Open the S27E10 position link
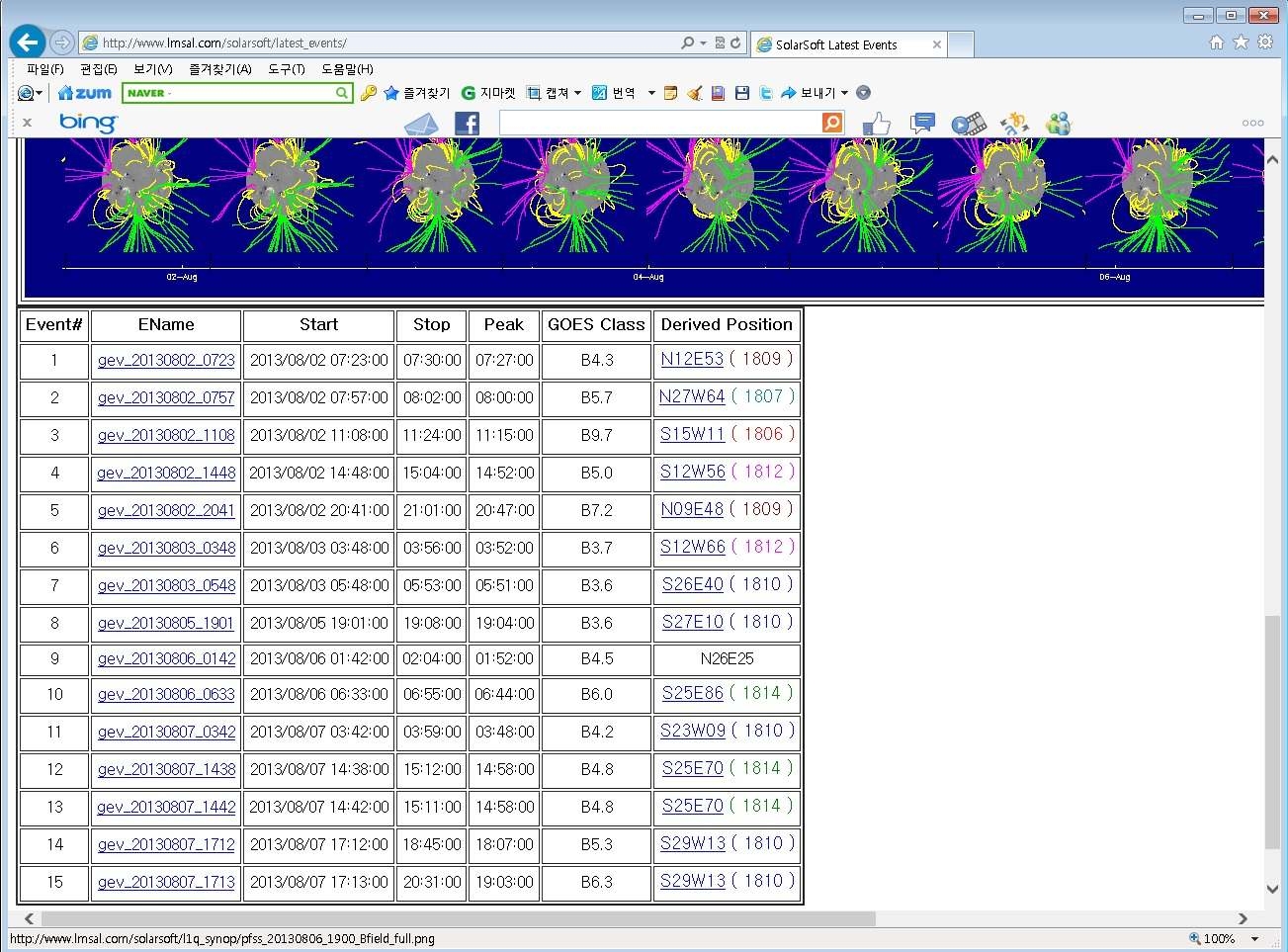 coord(692,622)
